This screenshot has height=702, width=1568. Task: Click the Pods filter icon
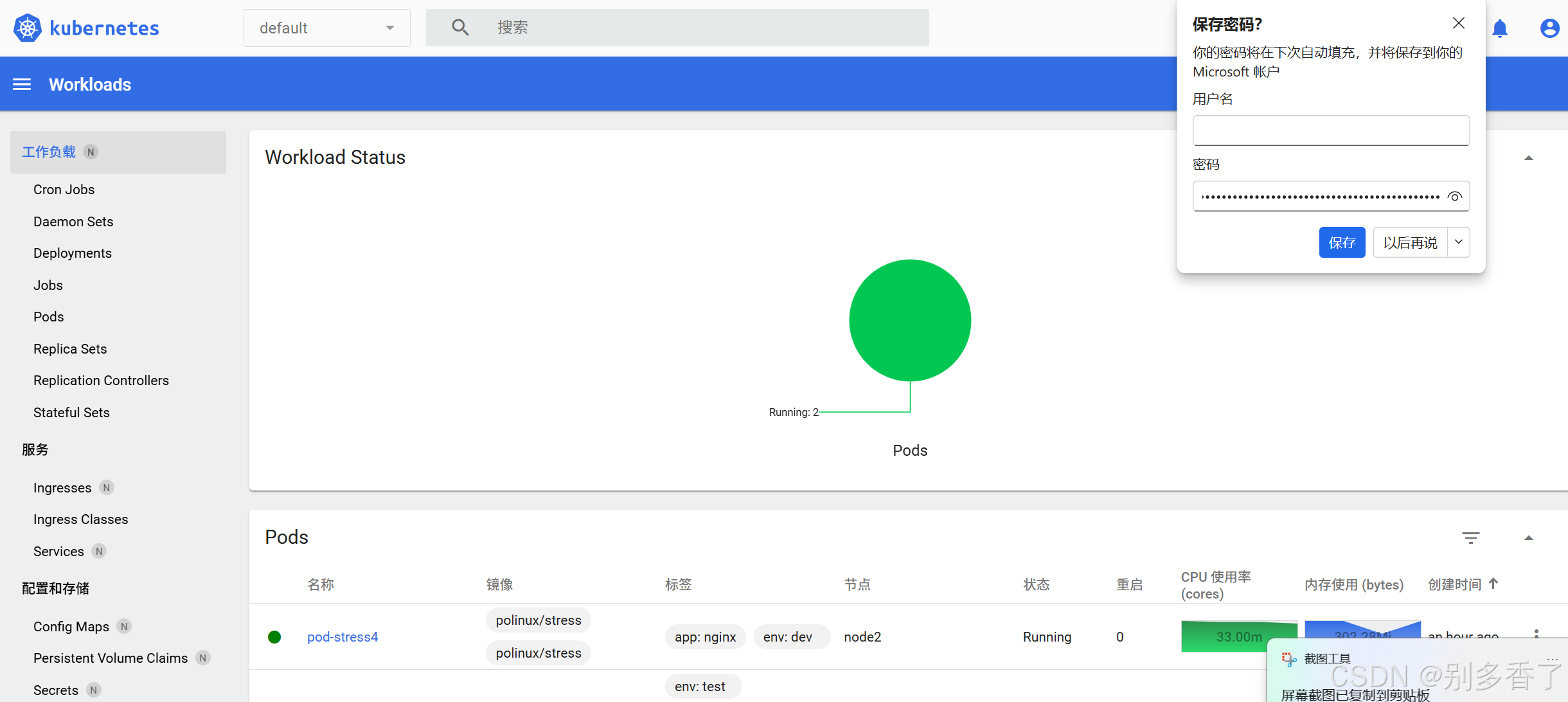(x=1470, y=537)
